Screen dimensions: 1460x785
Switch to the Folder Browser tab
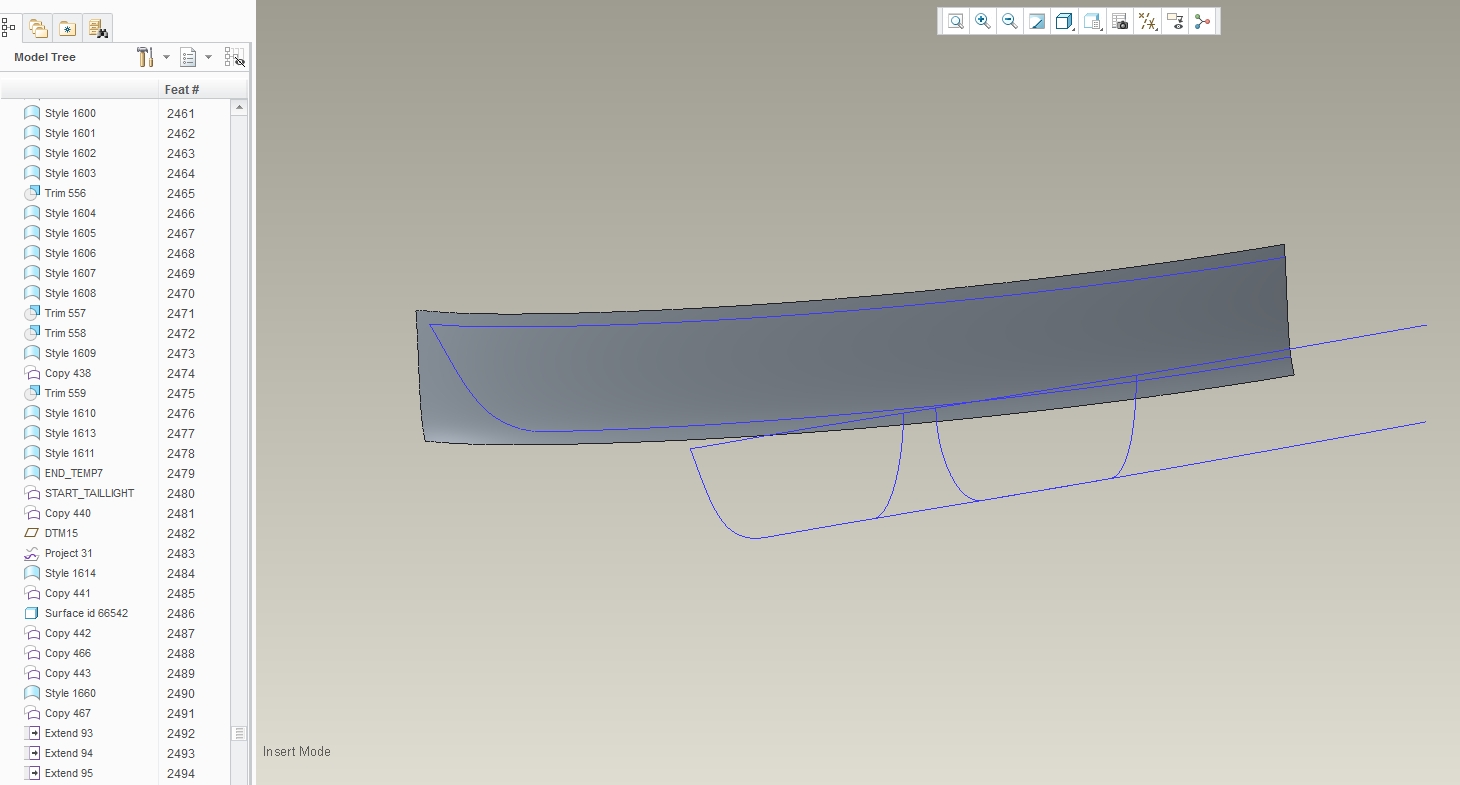coord(38,28)
